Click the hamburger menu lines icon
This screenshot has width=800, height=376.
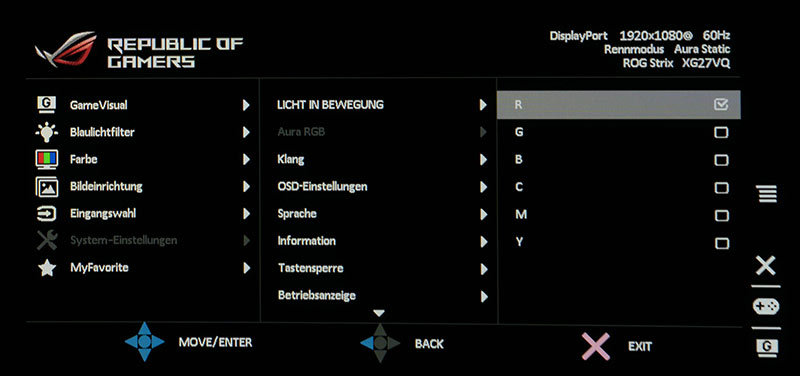(766, 194)
